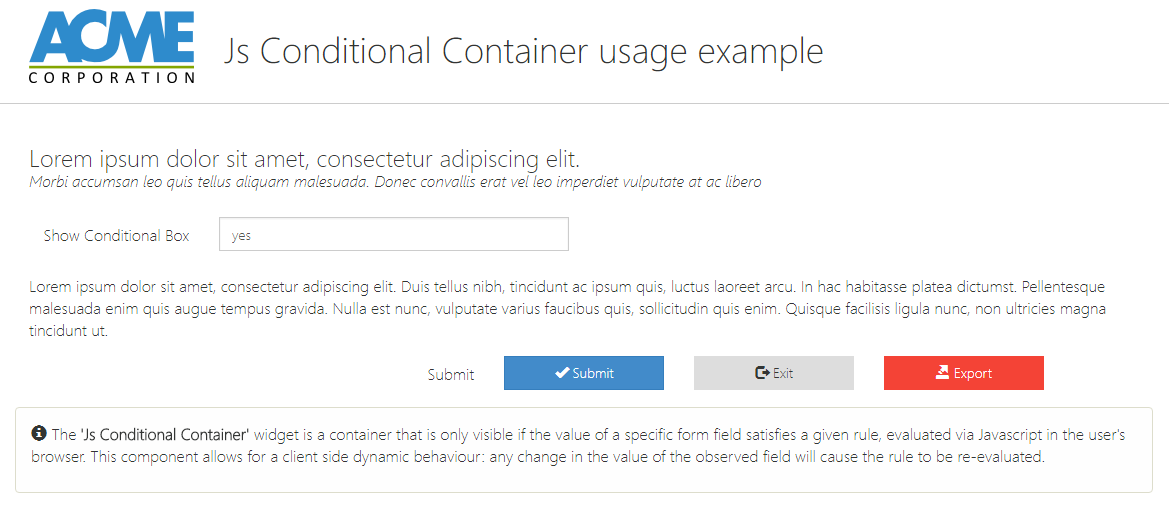Click the checkmark icon on Submit button
Screen dimensions: 1171x517
[562, 373]
